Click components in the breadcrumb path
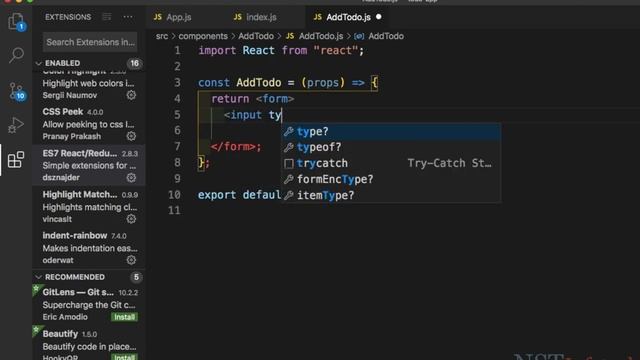 (x=203, y=36)
